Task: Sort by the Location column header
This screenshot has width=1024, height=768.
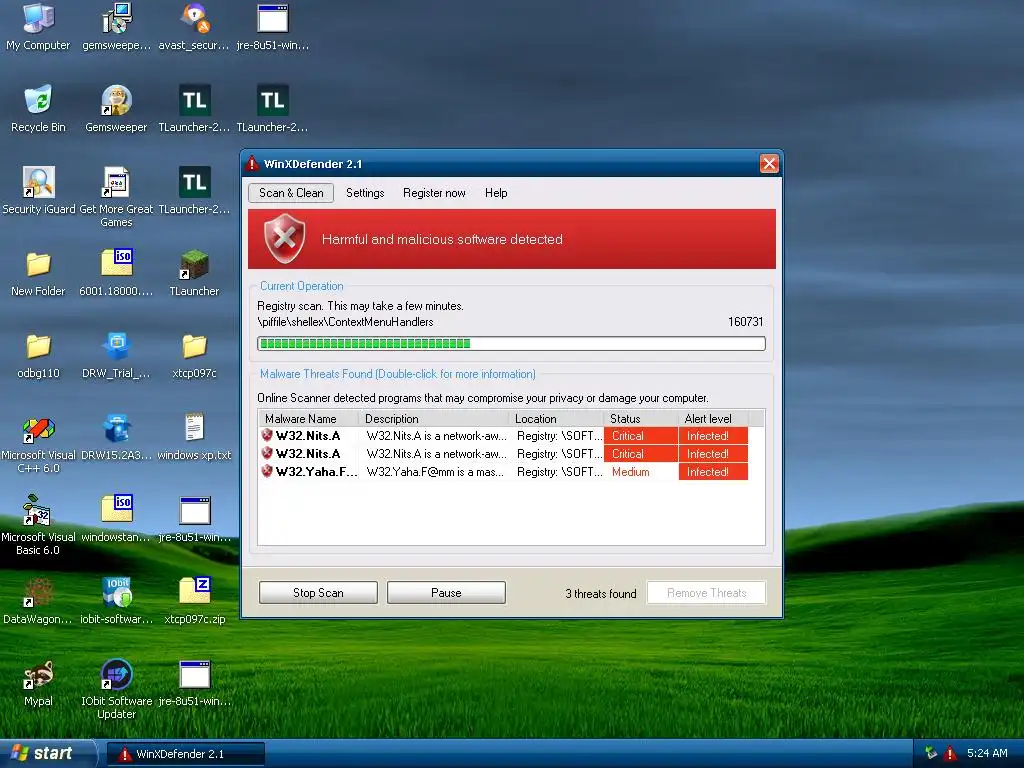Action: point(556,419)
